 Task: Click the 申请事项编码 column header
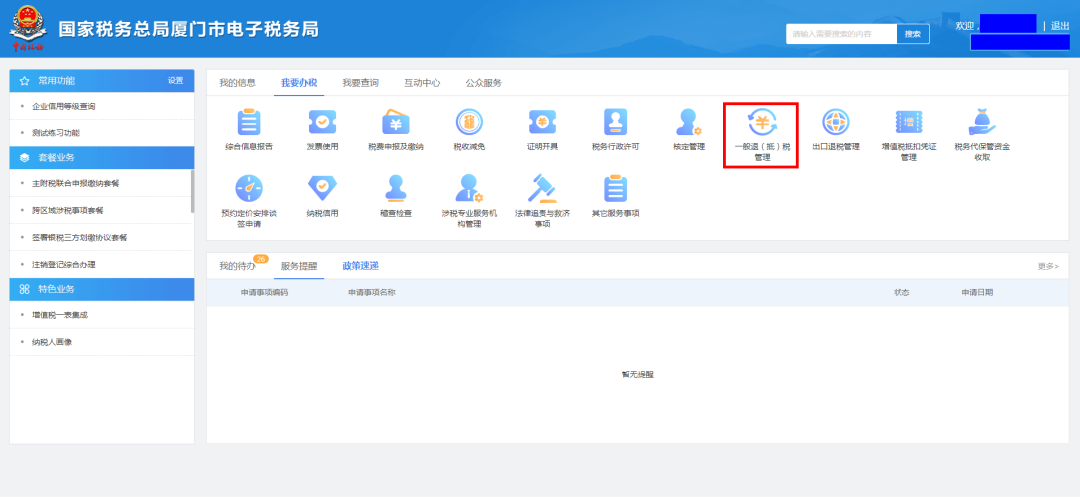click(x=264, y=293)
